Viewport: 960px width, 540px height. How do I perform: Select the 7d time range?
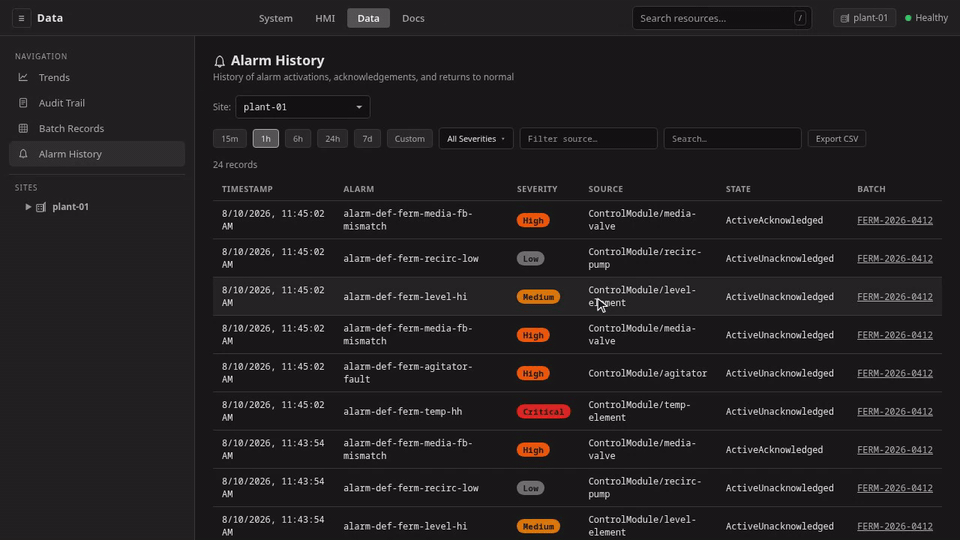coord(367,138)
